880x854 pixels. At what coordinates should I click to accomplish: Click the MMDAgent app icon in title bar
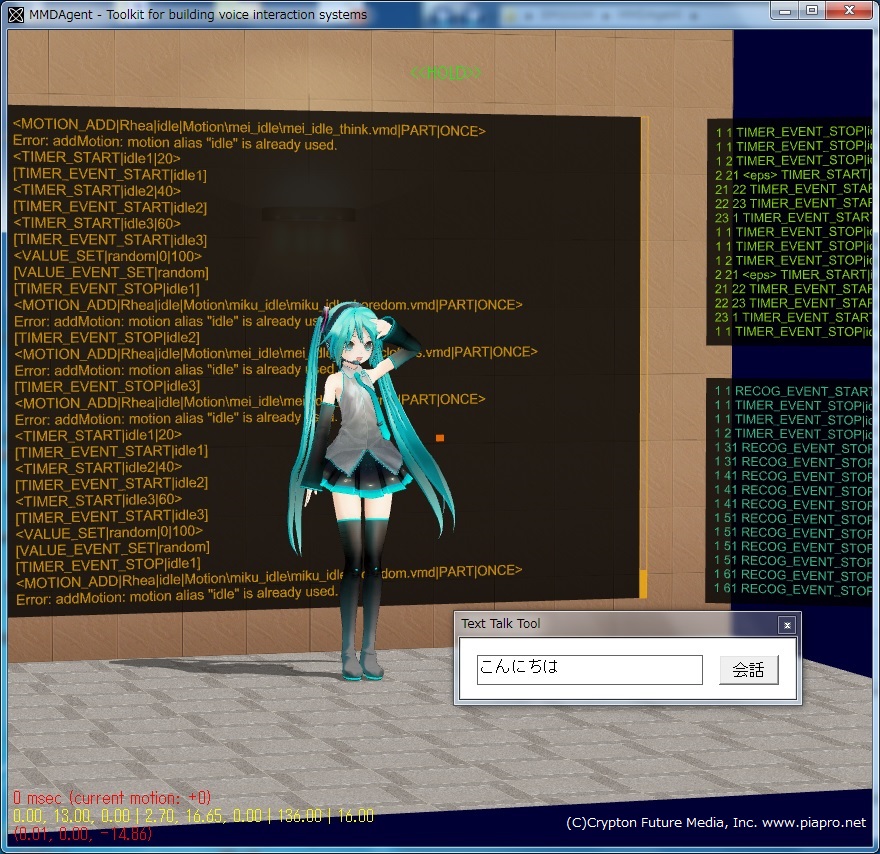click(x=16, y=14)
